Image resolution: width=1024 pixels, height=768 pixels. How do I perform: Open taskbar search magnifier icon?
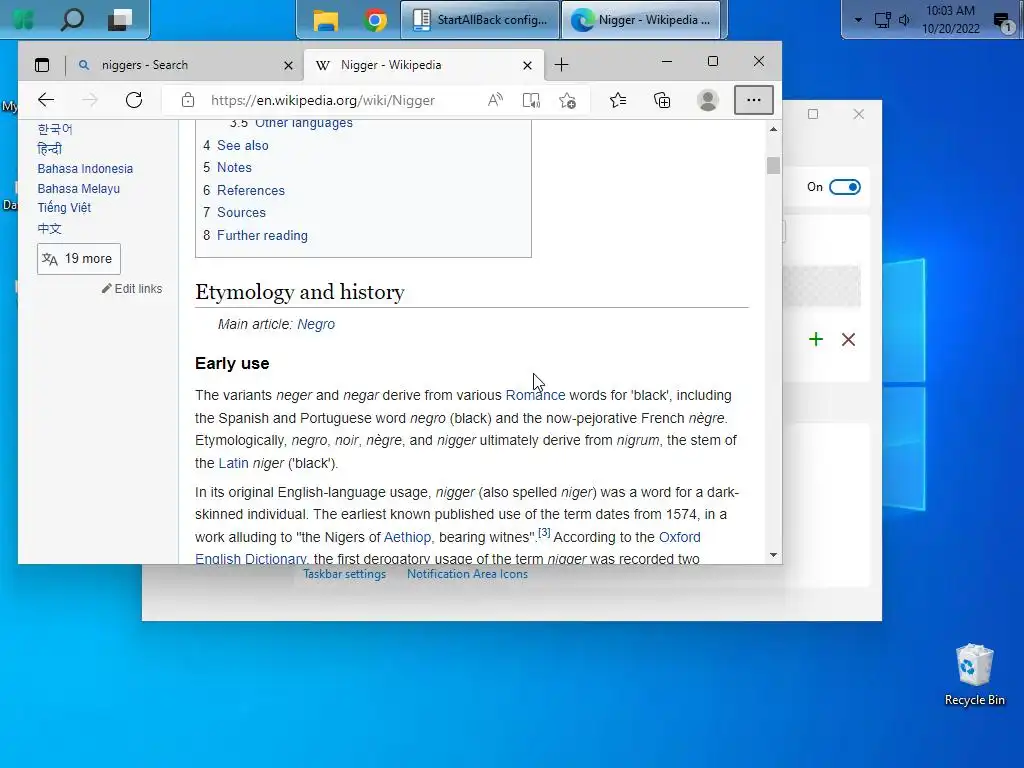[x=72, y=20]
